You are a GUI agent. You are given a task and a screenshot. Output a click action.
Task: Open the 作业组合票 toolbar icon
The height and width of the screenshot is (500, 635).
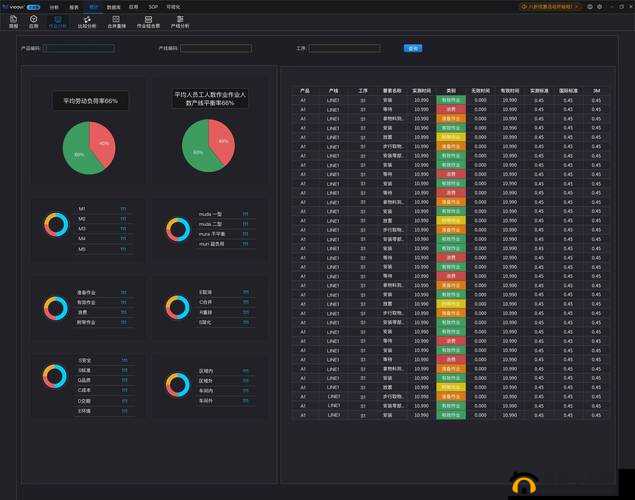(148, 21)
